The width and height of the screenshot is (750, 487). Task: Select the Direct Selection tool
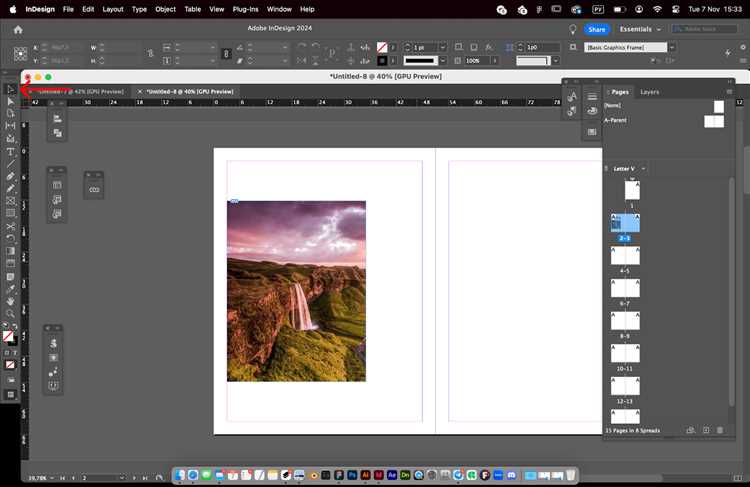(x=10, y=101)
